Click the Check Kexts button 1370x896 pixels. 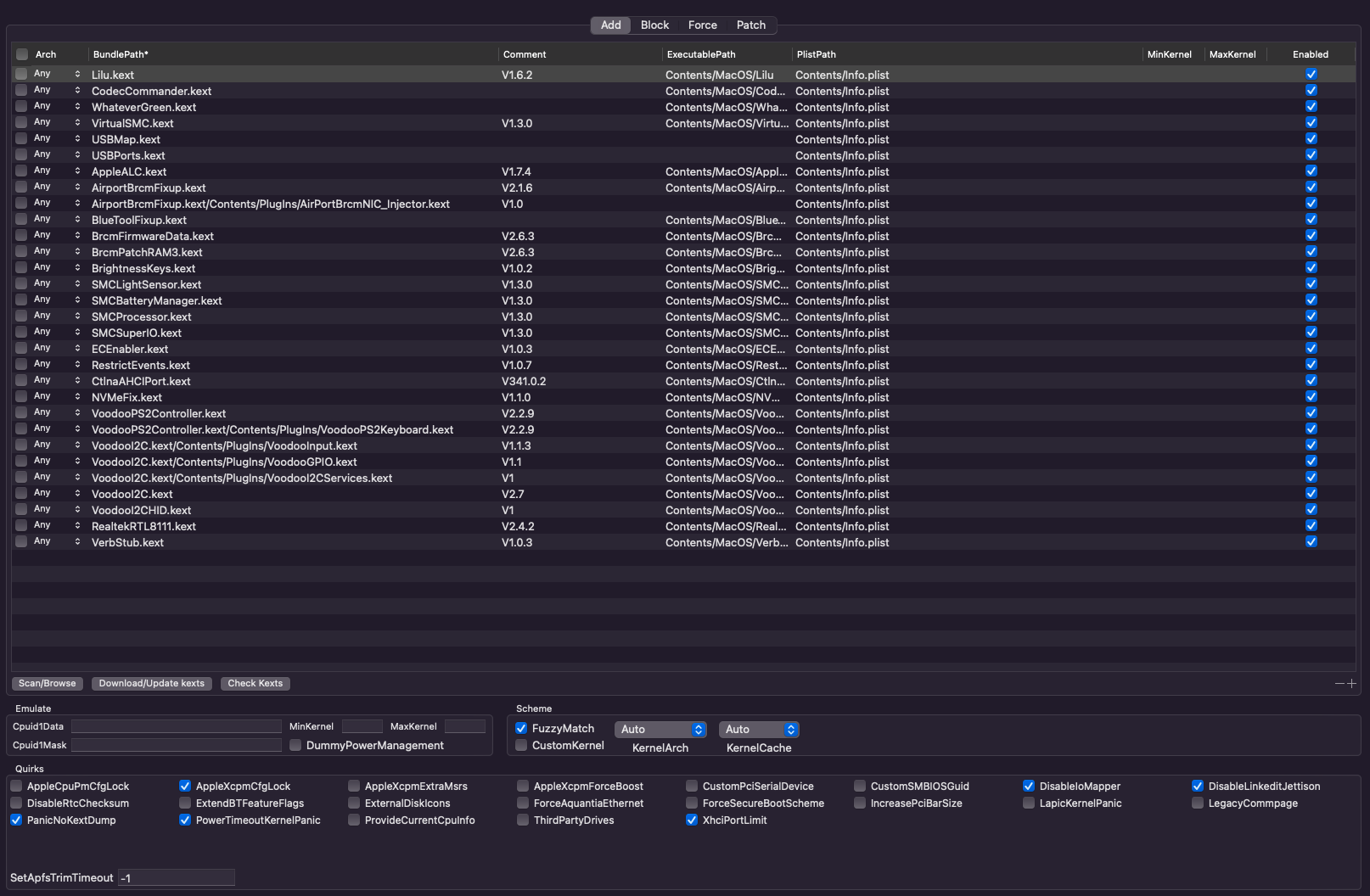[255, 684]
